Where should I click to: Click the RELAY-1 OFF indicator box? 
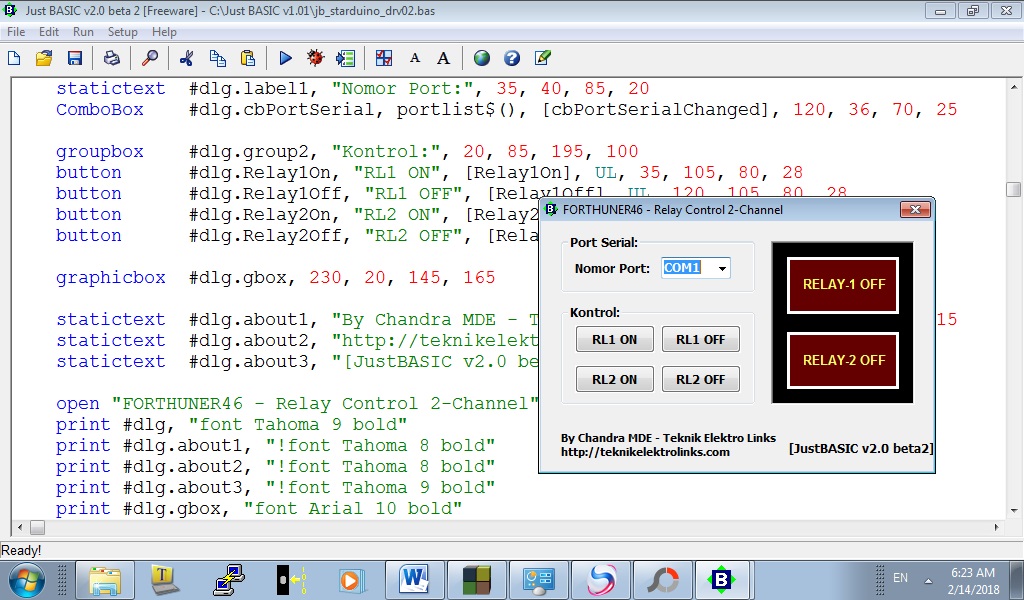[x=843, y=285]
